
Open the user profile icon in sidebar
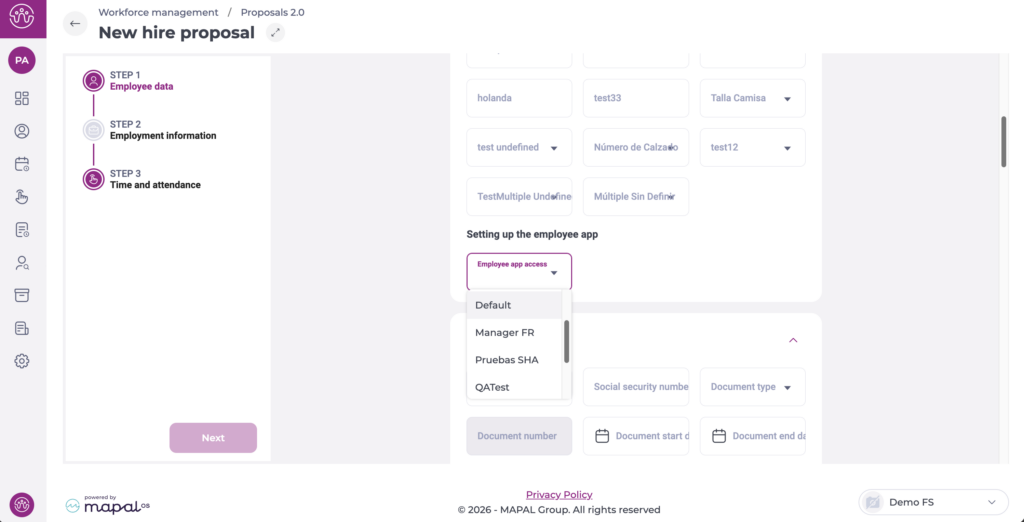(22, 131)
